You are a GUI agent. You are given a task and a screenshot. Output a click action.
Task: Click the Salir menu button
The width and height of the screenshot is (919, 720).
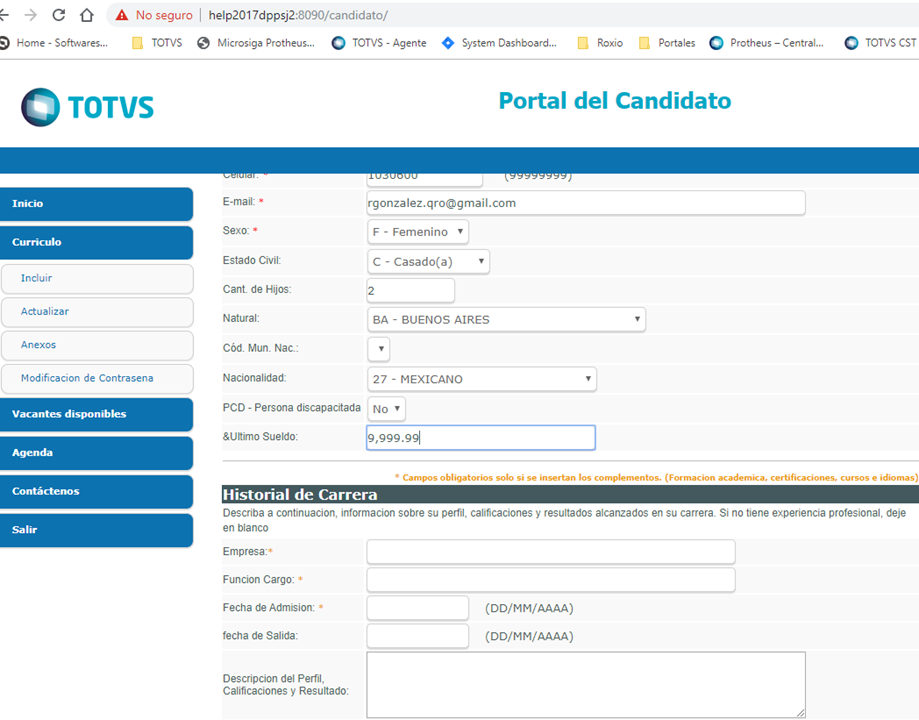[97, 531]
